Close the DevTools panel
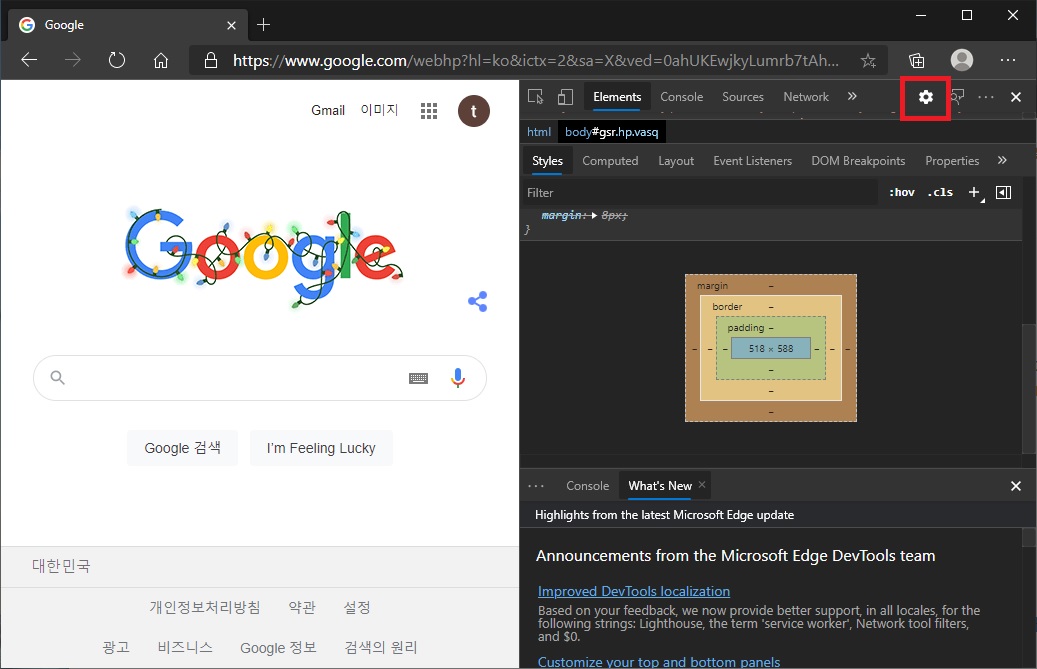The height and width of the screenshot is (669, 1037). pyautogui.click(x=1016, y=97)
